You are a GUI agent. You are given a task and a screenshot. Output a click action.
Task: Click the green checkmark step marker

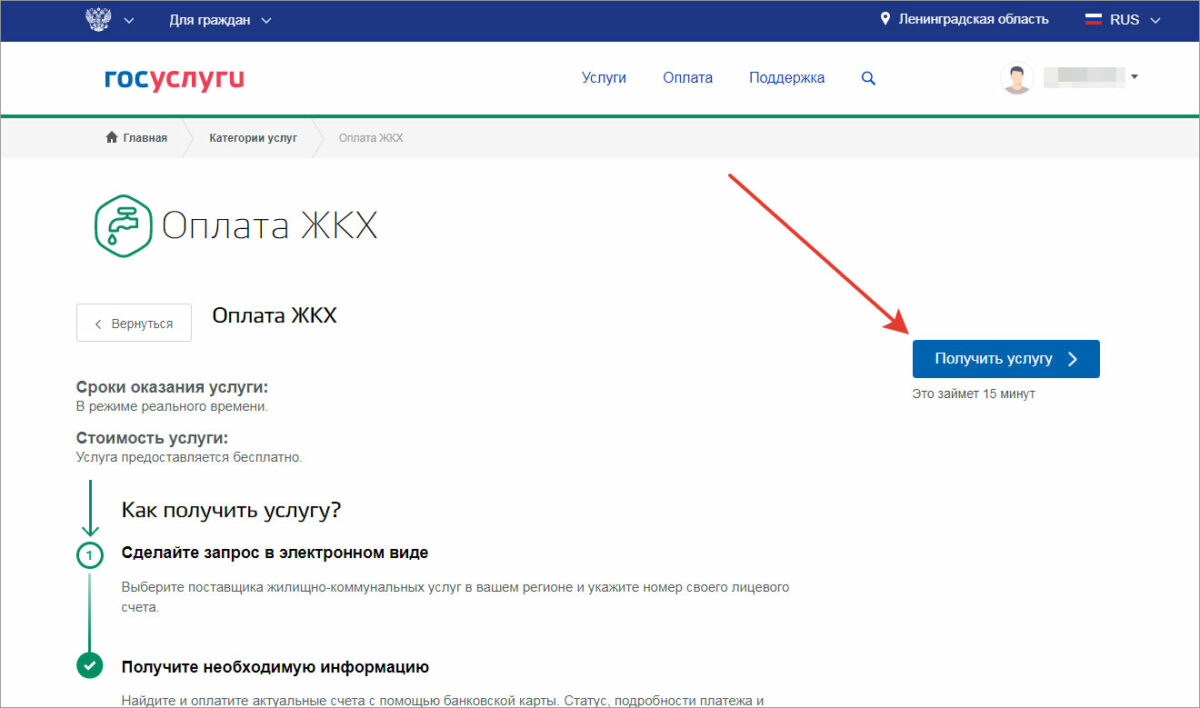[90, 666]
